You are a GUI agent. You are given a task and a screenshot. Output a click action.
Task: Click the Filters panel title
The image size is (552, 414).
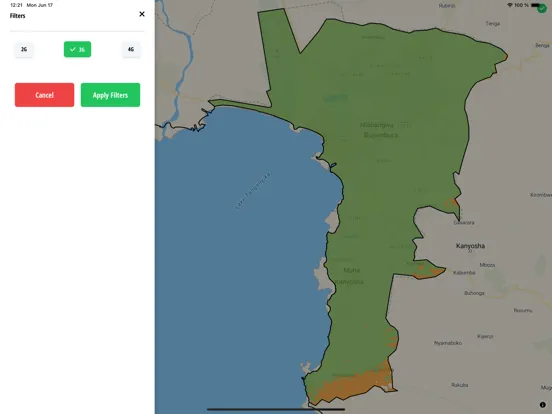(18, 15)
